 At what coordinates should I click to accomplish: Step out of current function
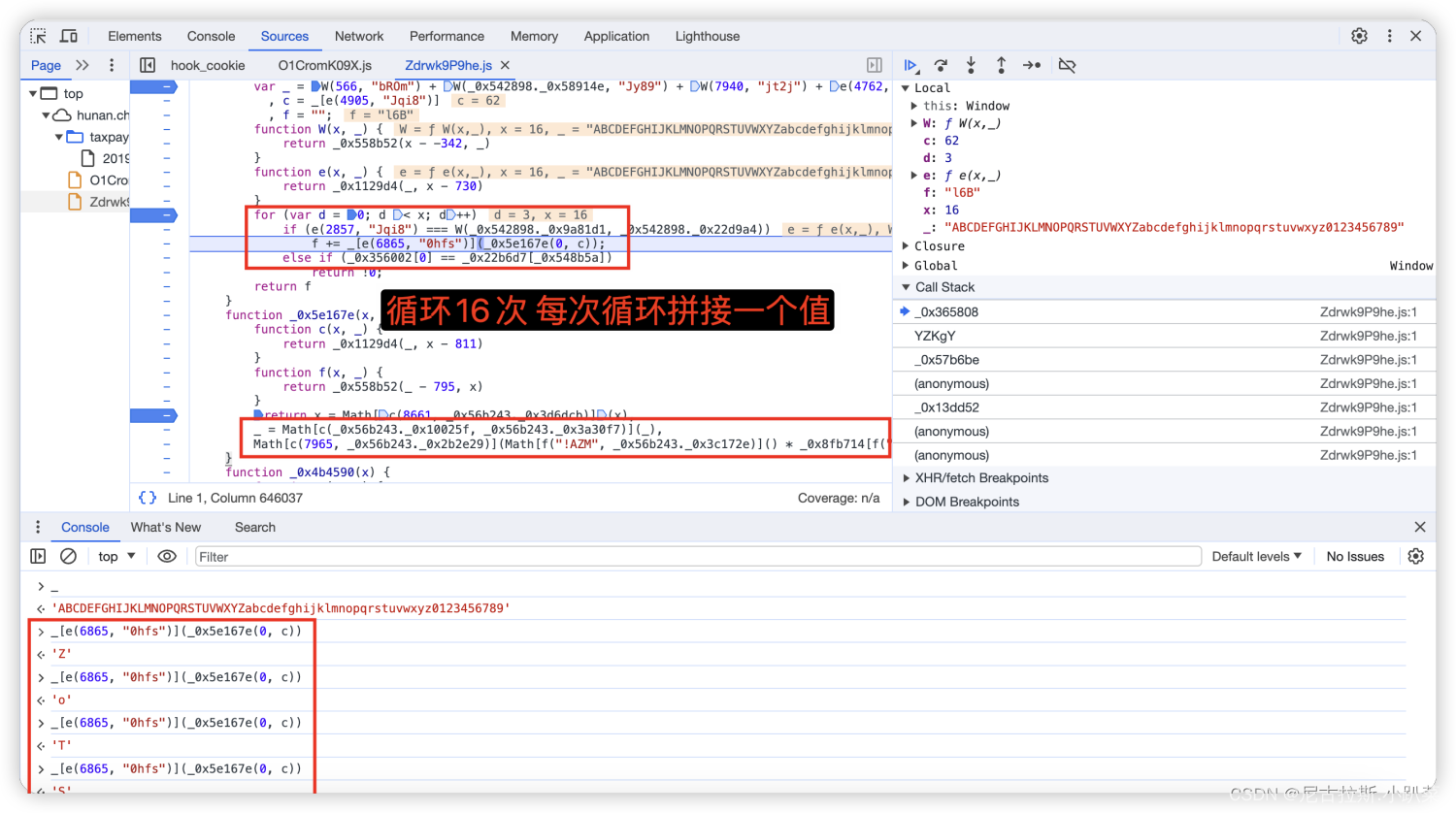[x=1001, y=65]
